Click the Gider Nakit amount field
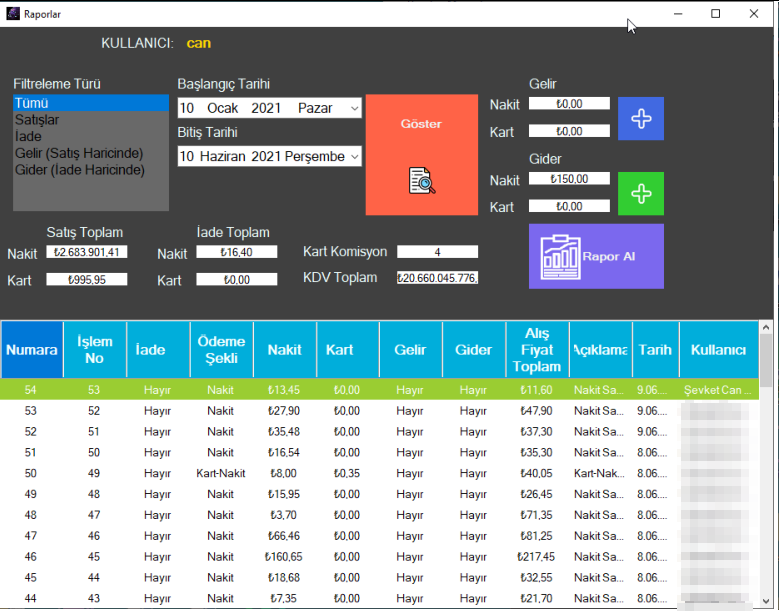 coord(569,179)
